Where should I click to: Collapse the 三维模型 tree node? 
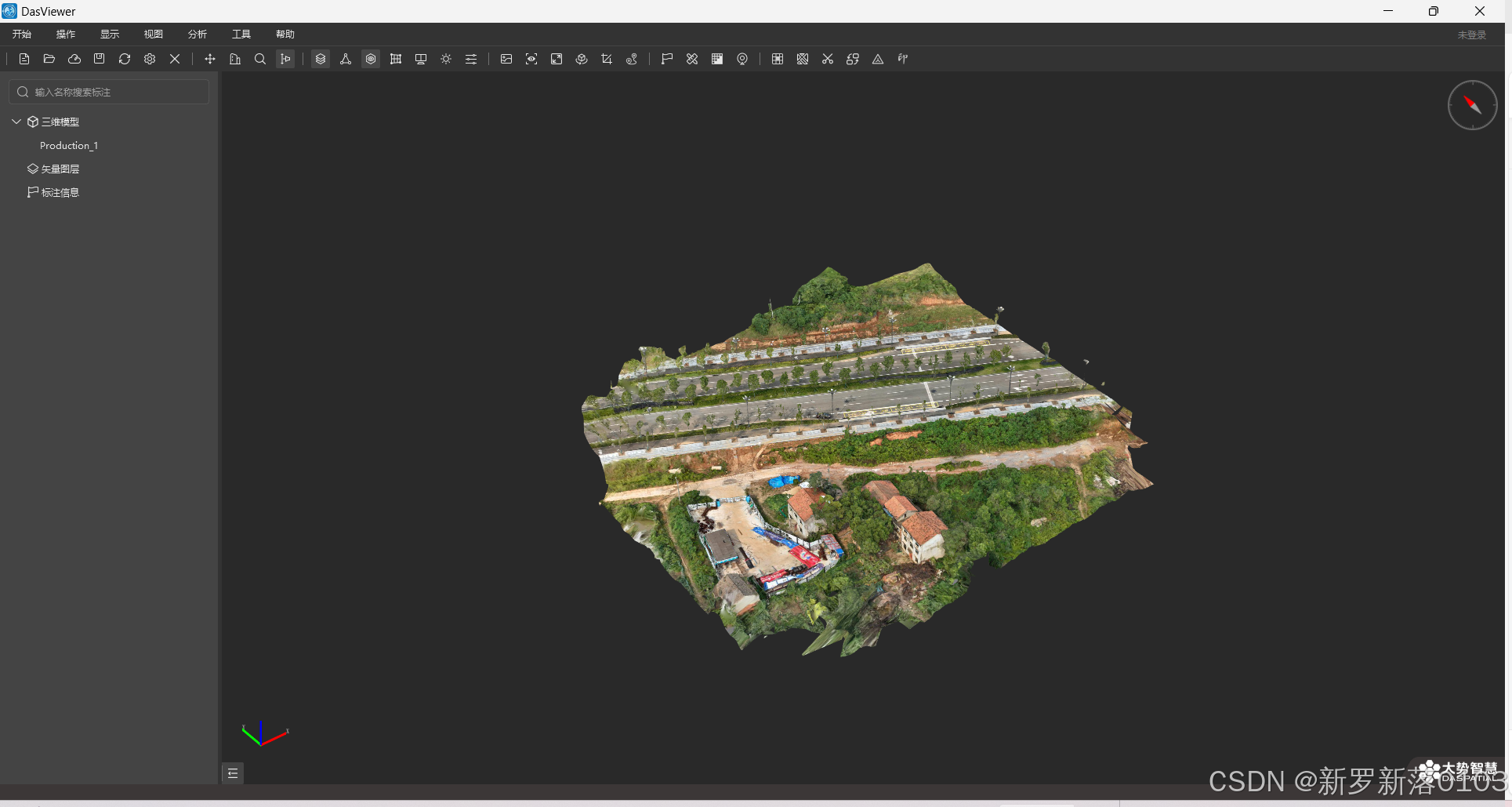(x=16, y=122)
